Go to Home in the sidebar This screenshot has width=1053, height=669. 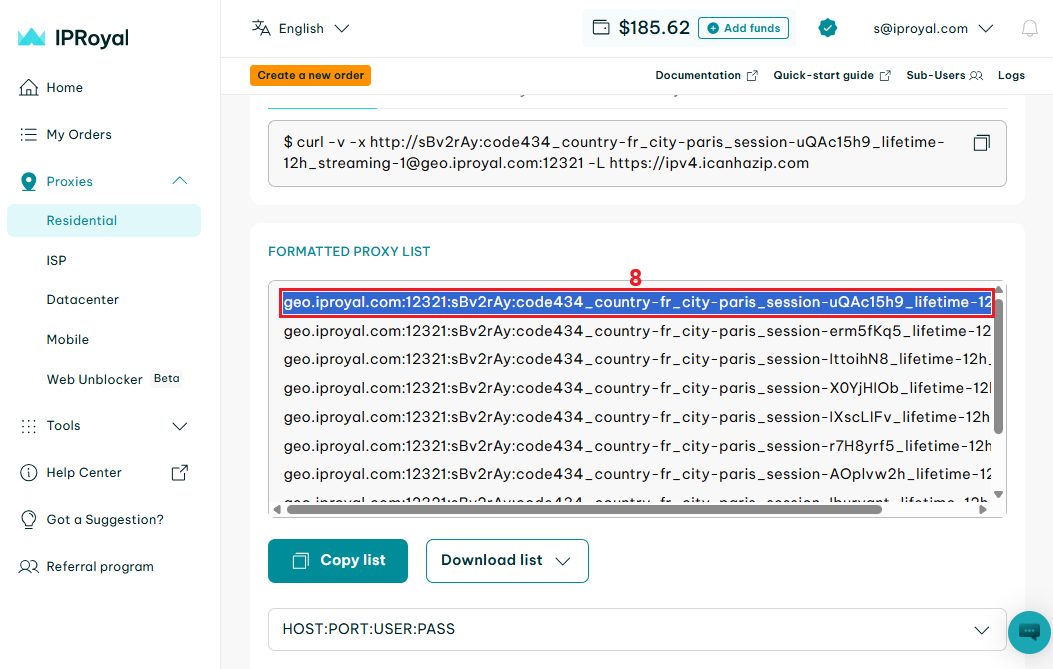pos(64,87)
